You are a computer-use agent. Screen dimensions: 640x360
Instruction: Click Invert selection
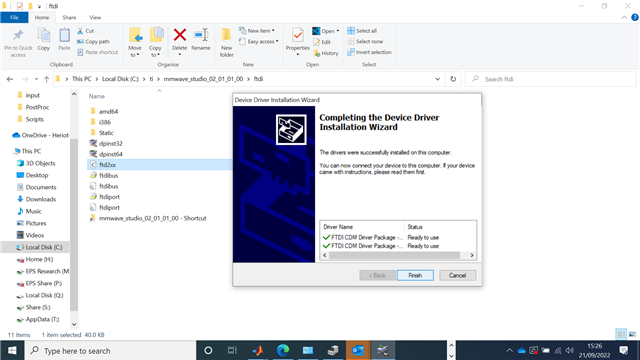(x=369, y=52)
